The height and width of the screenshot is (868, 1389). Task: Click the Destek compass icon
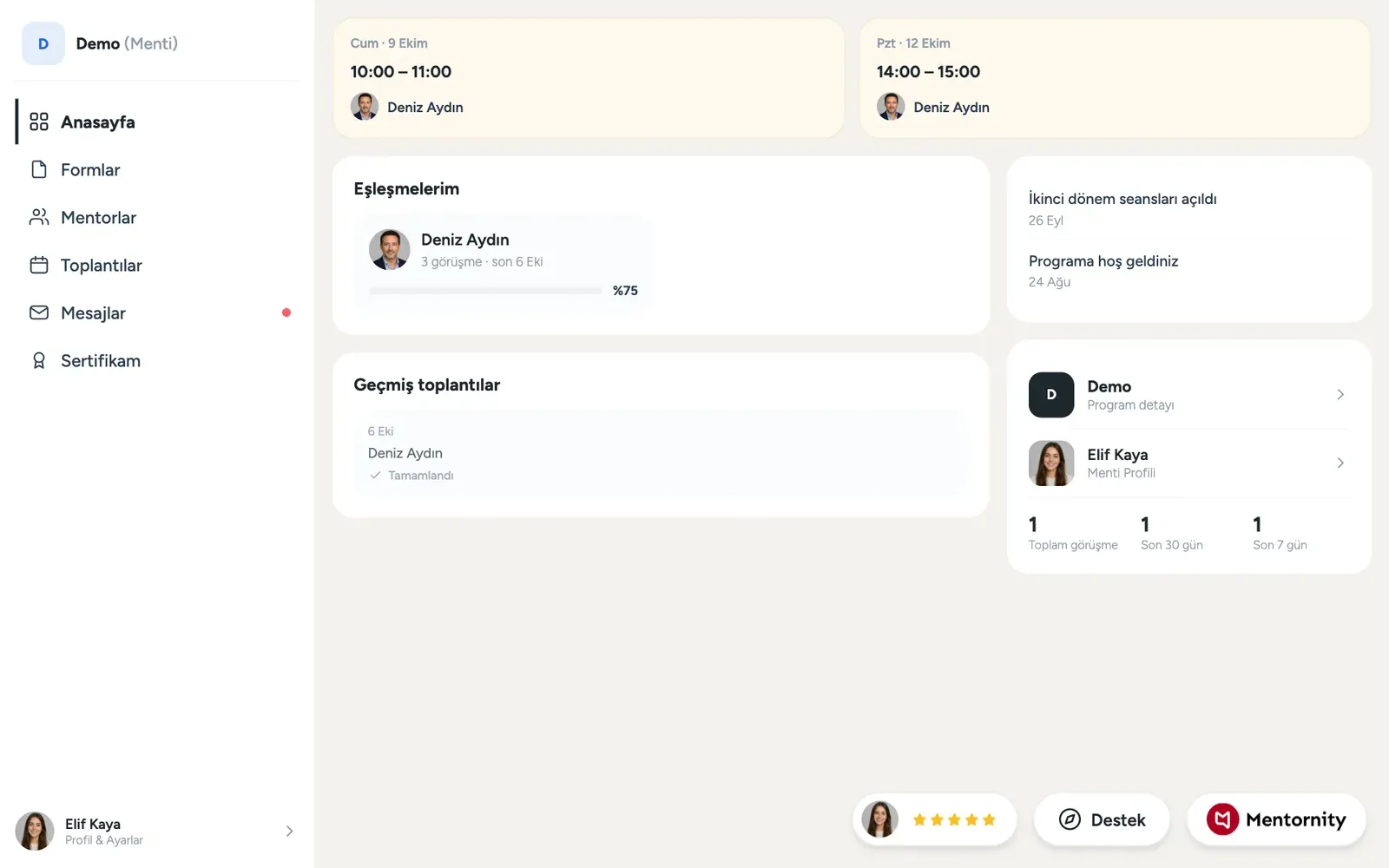tap(1070, 819)
